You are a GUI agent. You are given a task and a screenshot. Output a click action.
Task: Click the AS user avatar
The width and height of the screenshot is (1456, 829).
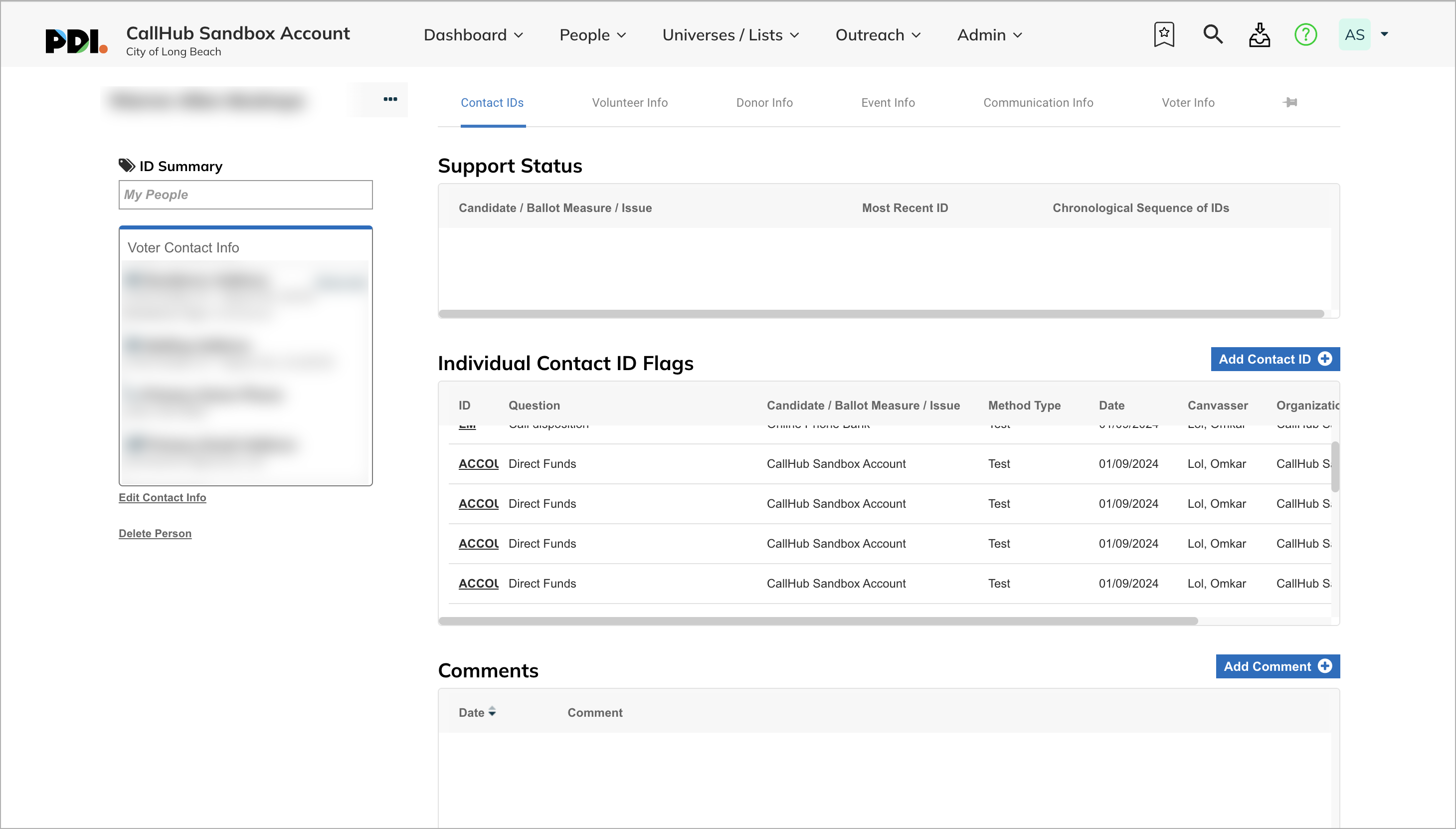click(x=1355, y=35)
